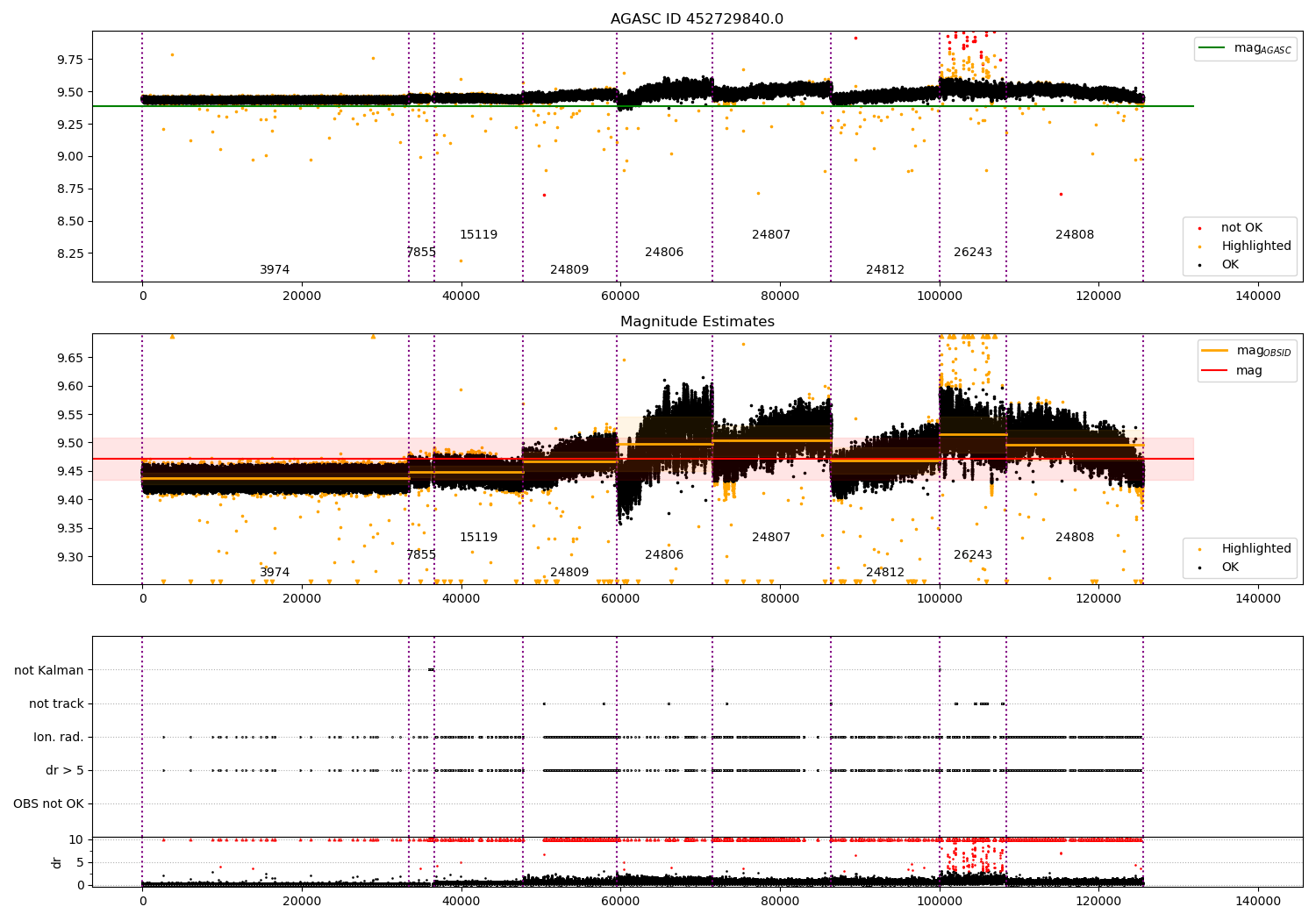Image resolution: width=1316 pixels, height=921 pixels.
Task: Click the 60000 x-axis tick in the top plot
Action: (x=620, y=296)
